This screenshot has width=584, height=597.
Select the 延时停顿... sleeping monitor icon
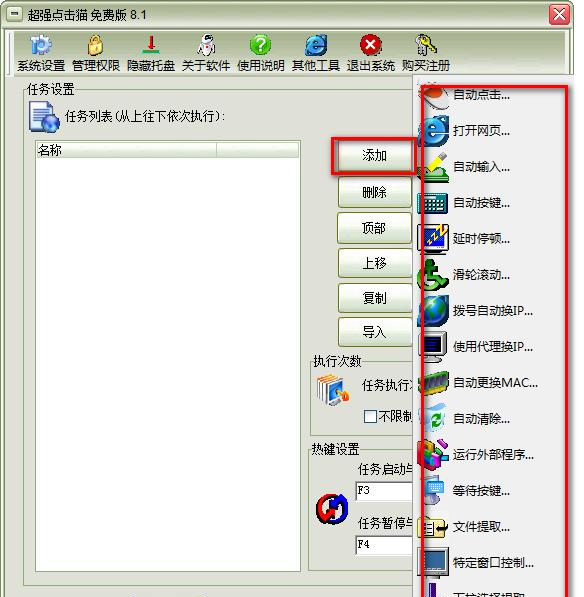(433, 239)
